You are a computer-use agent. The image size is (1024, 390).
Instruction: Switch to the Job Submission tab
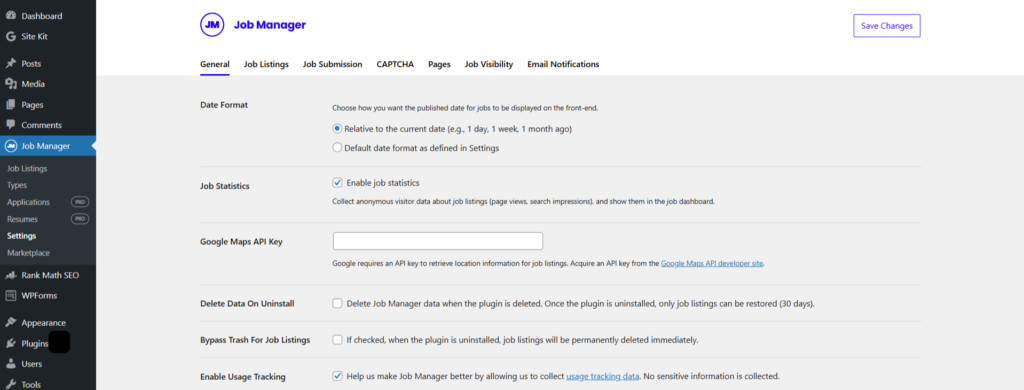pyautogui.click(x=332, y=64)
